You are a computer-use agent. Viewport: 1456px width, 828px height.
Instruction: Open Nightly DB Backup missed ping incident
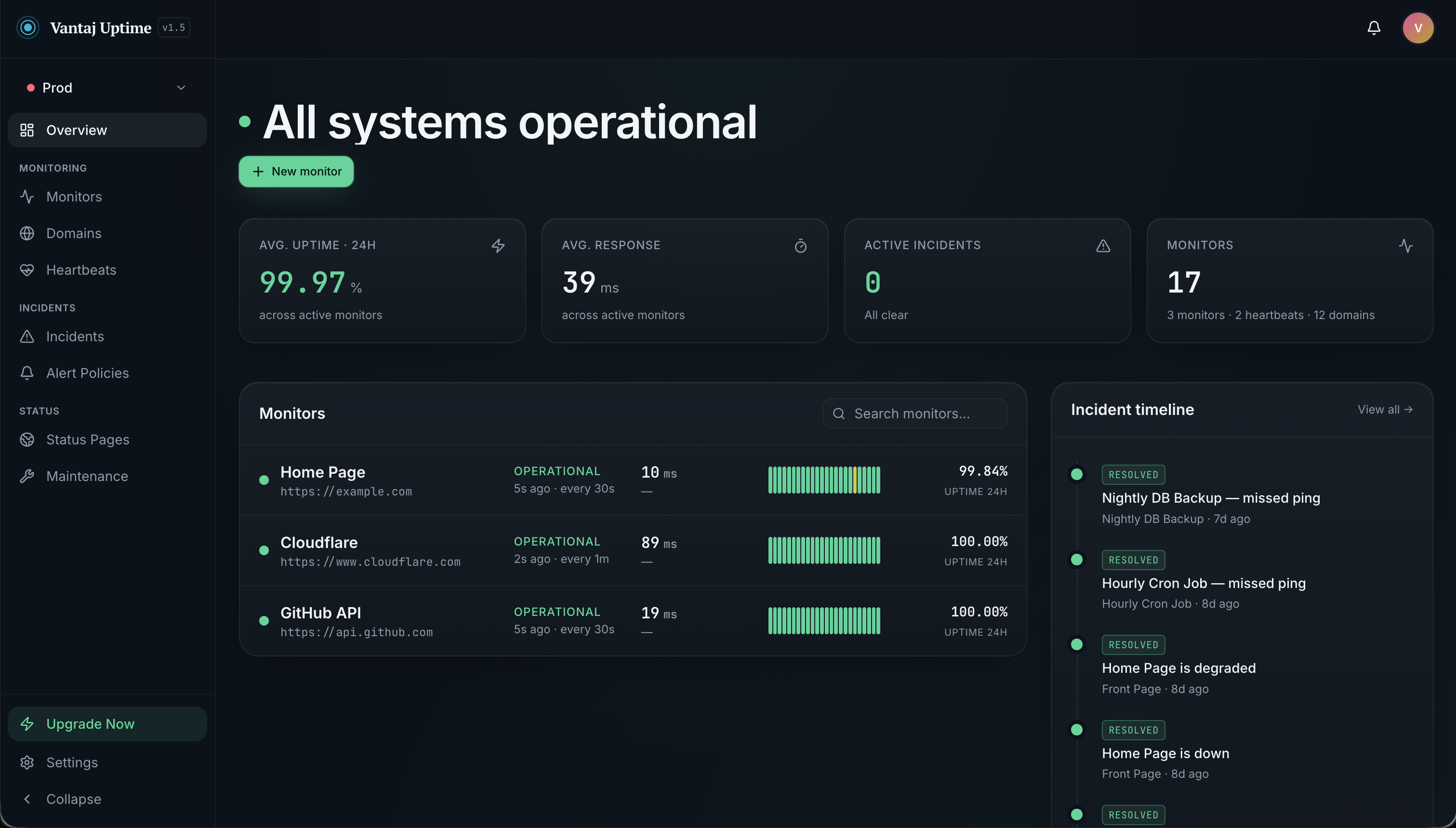(x=1210, y=498)
